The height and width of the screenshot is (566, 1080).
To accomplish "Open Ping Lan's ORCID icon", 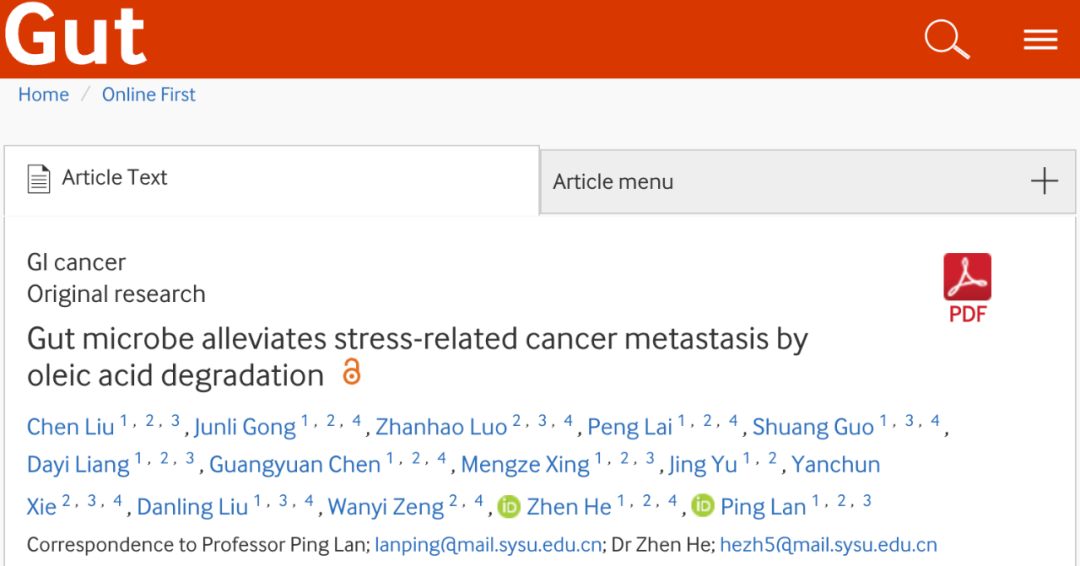I will click(703, 506).
